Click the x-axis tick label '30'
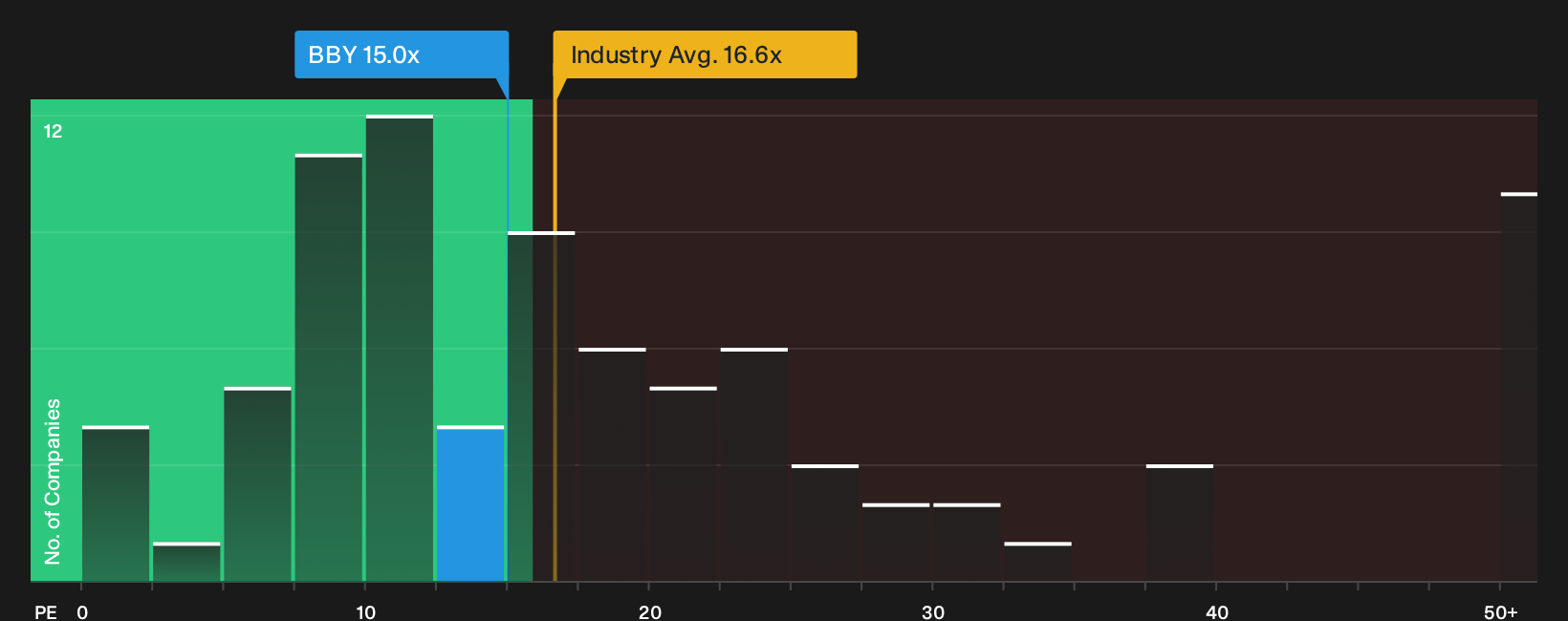Image resolution: width=1568 pixels, height=621 pixels. [x=933, y=612]
